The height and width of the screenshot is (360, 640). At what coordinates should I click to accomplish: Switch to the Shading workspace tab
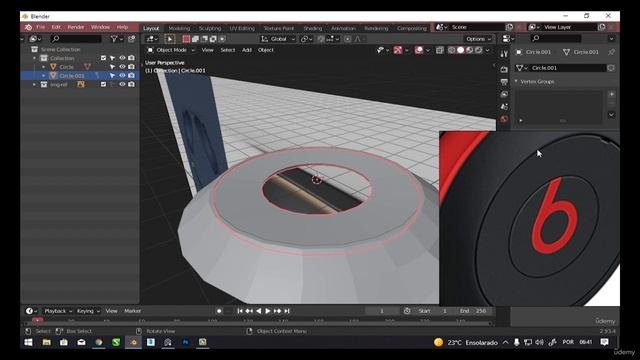pyautogui.click(x=313, y=28)
